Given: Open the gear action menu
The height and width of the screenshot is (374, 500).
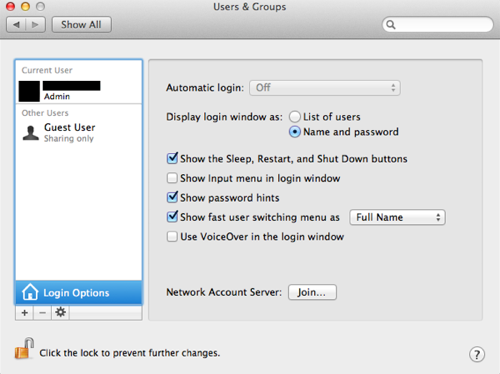Looking at the screenshot, I should tap(60, 313).
